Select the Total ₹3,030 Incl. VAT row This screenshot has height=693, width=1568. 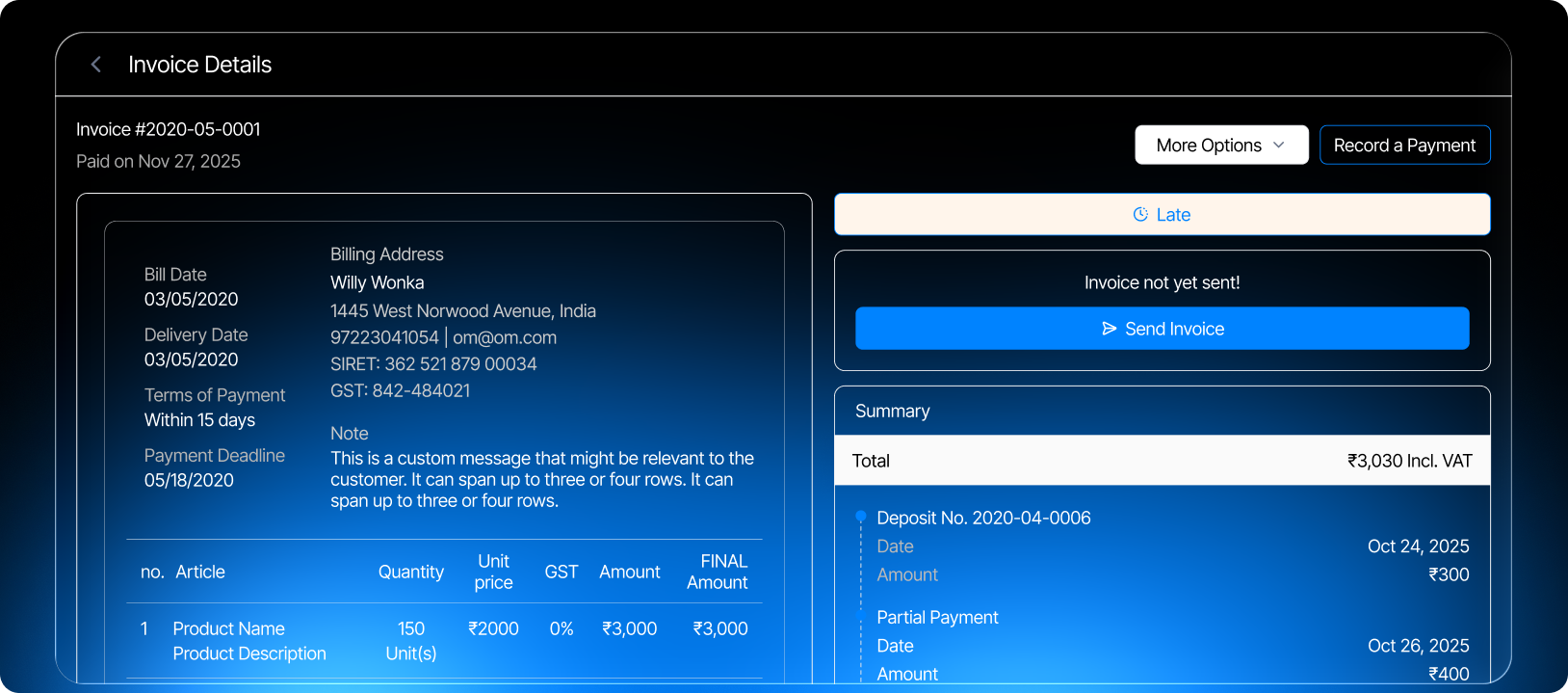pyautogui.click(x=1162, y=461)
